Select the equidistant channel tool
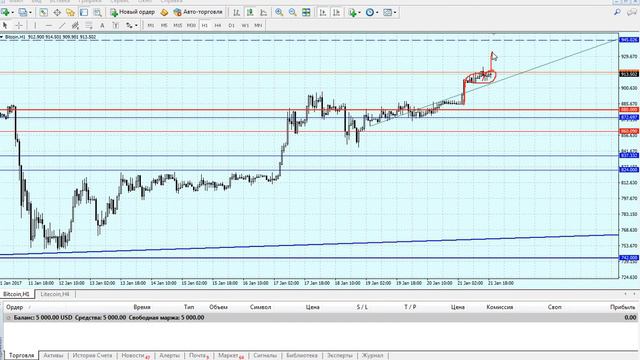Screen dimensions: 640x360 75,25
